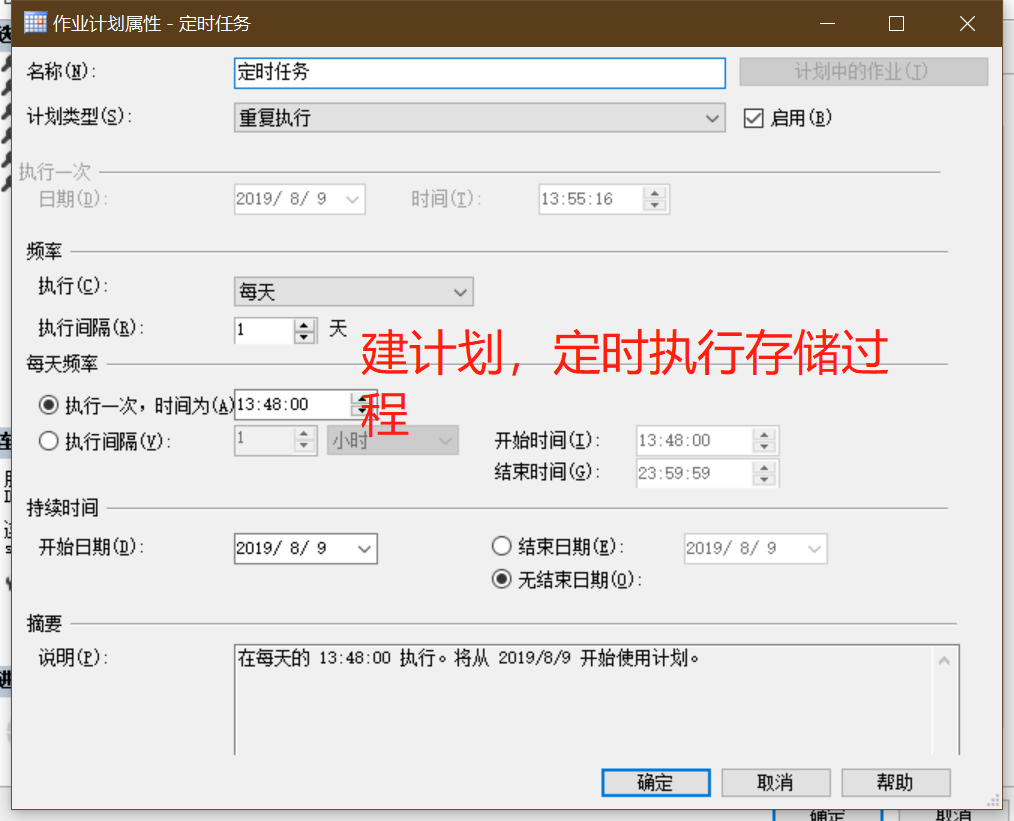Click the 确定 button
Screen dimensions: 1014x821
(x=655, y=782)
